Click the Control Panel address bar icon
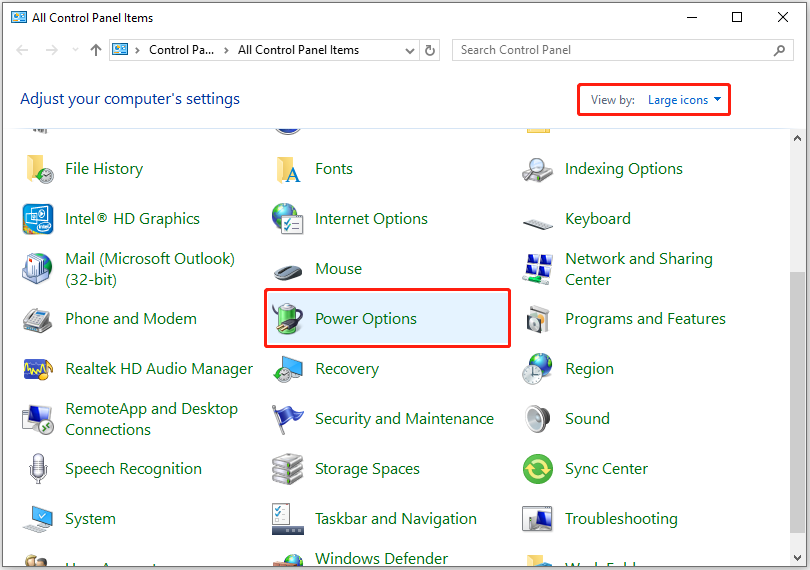Image resolution: width=810 pixels, height=570 pixels. (x=120, y=50)
